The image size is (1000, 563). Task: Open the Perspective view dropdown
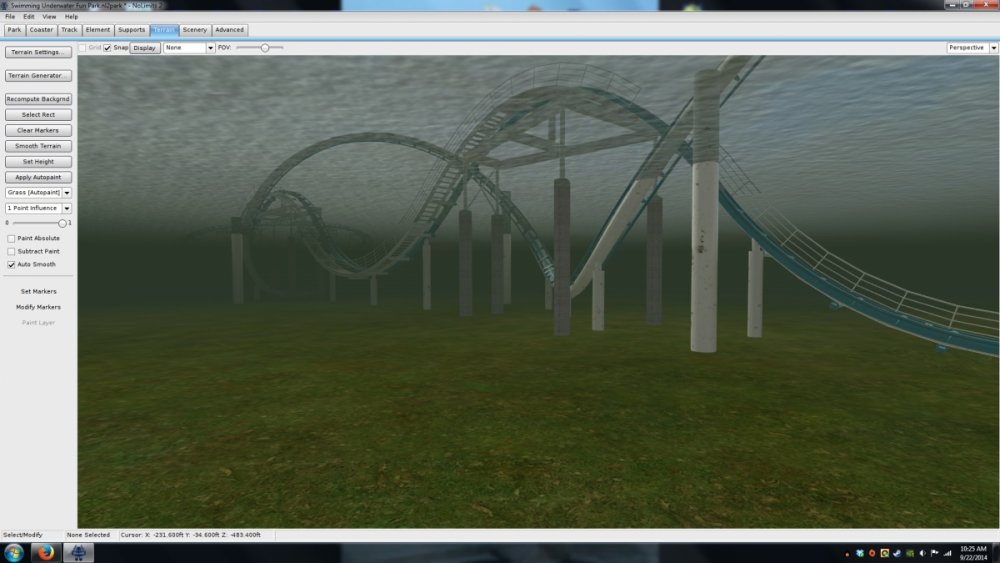click(x=970, y=47)
